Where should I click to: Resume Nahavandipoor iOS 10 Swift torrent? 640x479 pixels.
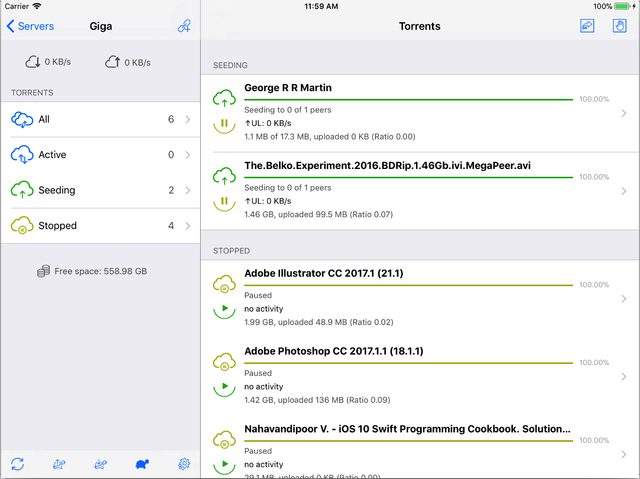224,466
